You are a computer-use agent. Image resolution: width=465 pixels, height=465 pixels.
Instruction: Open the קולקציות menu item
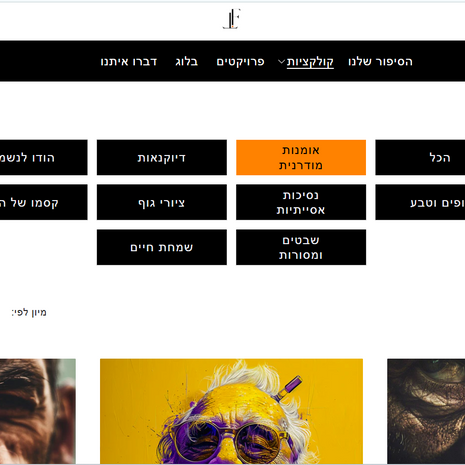(x=310, y=62)
